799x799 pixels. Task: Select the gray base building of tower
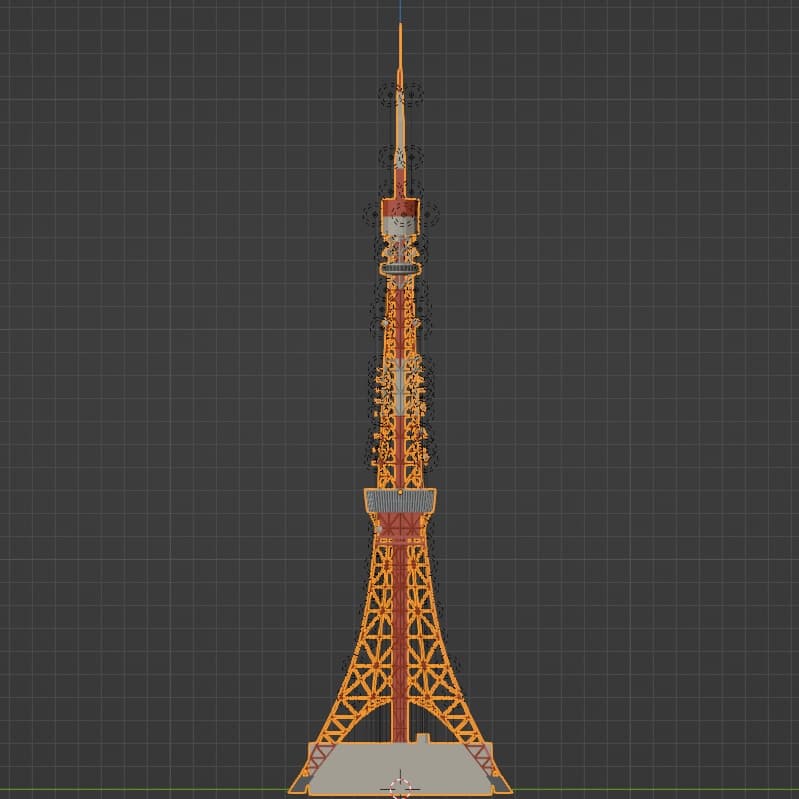click(401, 768)
